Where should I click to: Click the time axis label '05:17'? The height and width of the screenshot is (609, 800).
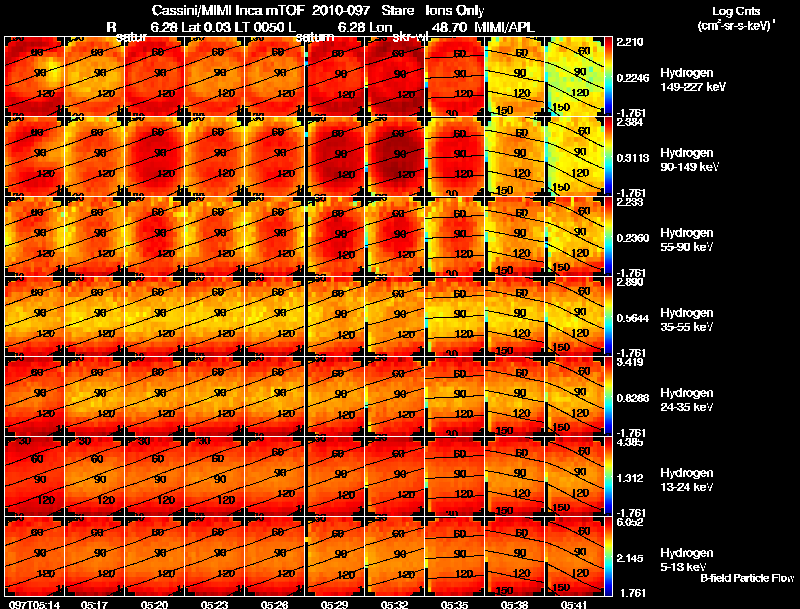(94, 604)
